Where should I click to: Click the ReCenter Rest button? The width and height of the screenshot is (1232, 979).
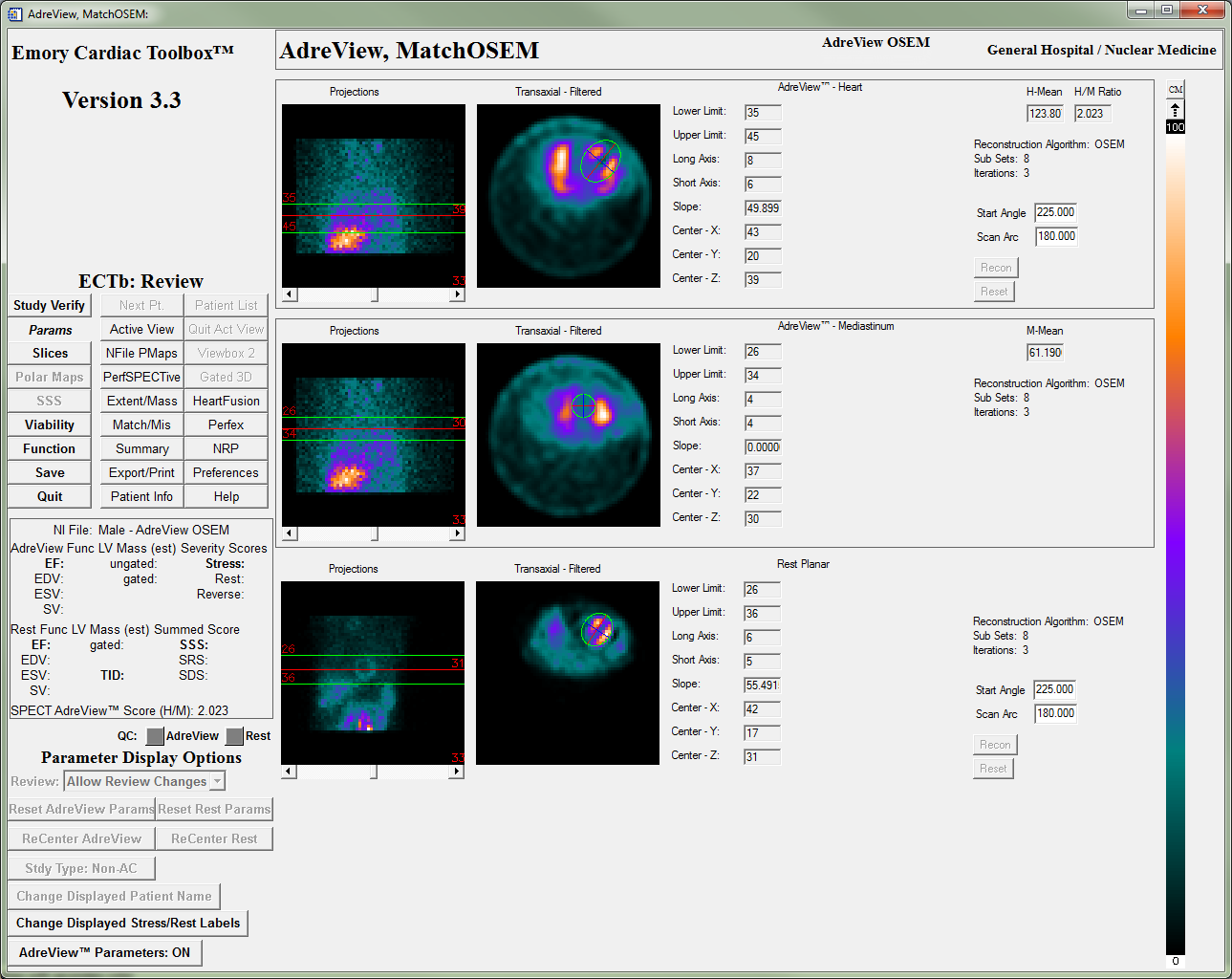214,838
